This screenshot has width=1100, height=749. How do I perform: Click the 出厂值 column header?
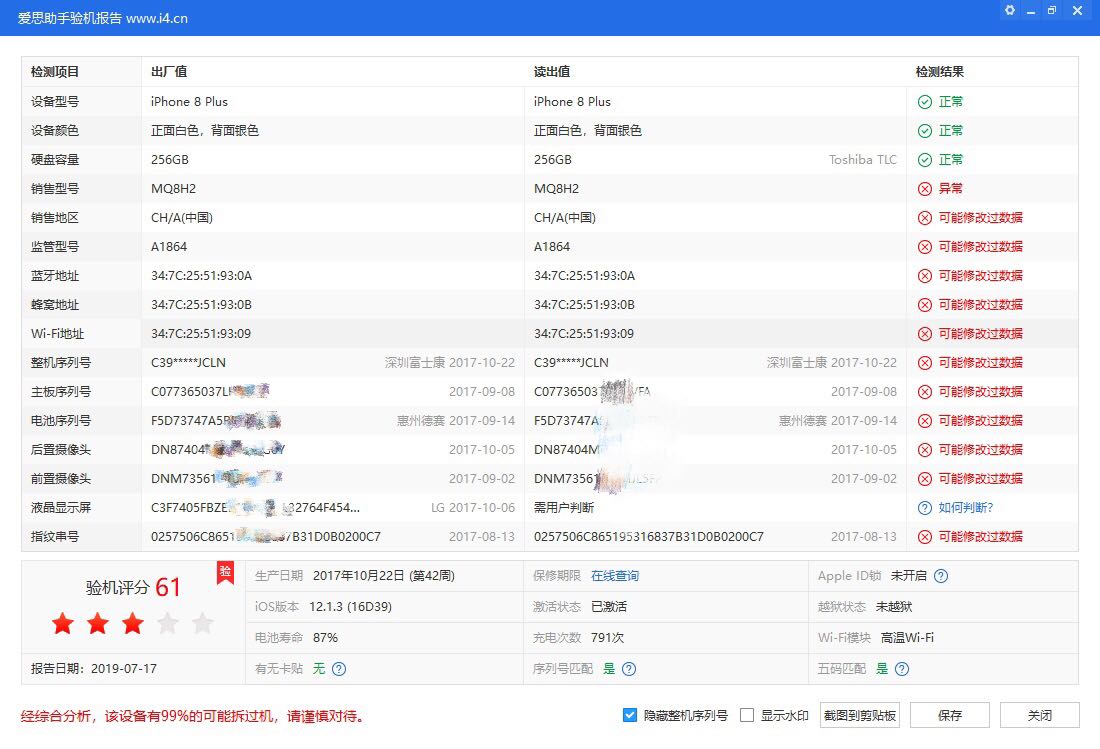point(169,72)
